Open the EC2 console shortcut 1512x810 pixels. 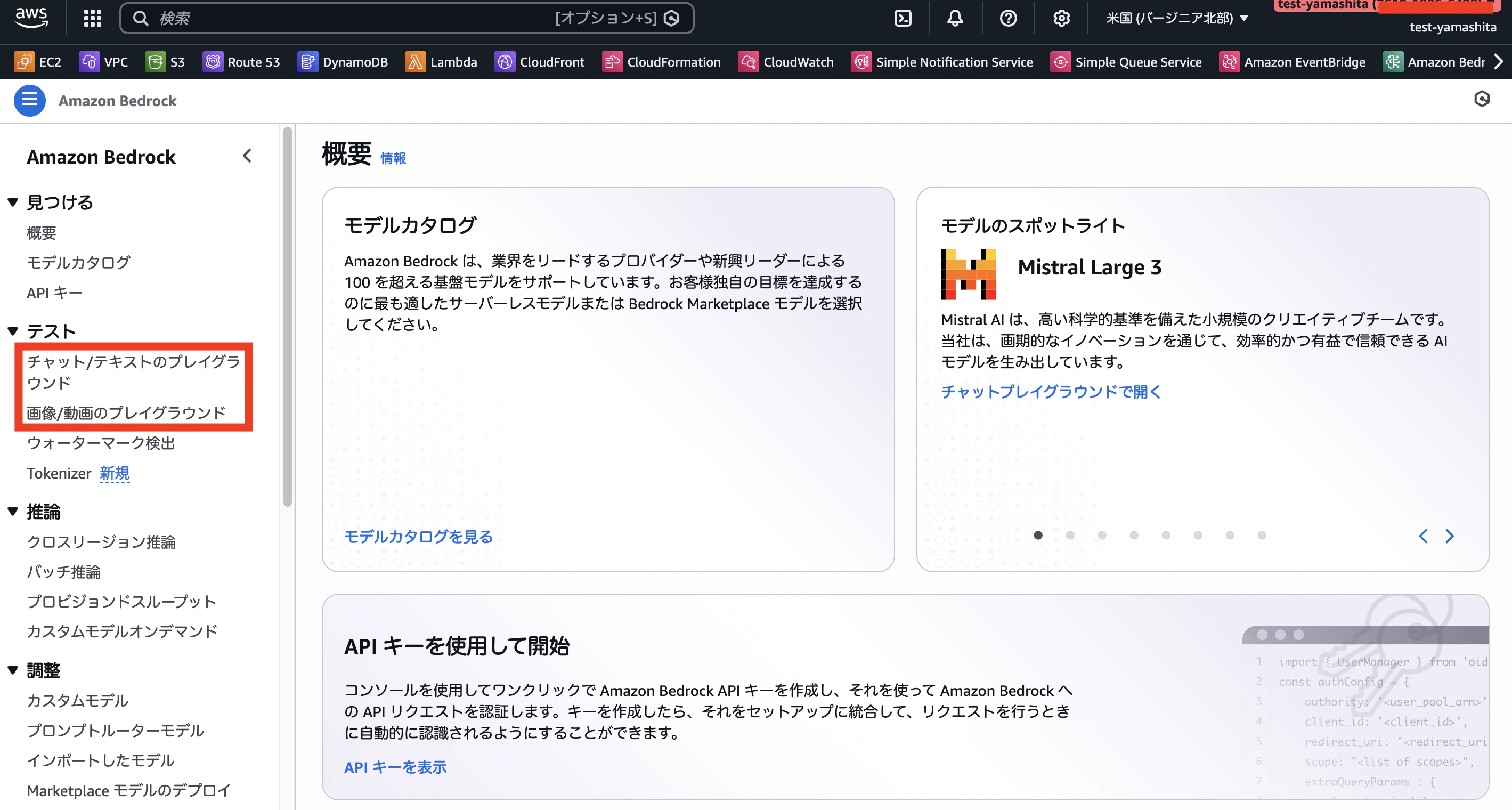tap(38, 62)
